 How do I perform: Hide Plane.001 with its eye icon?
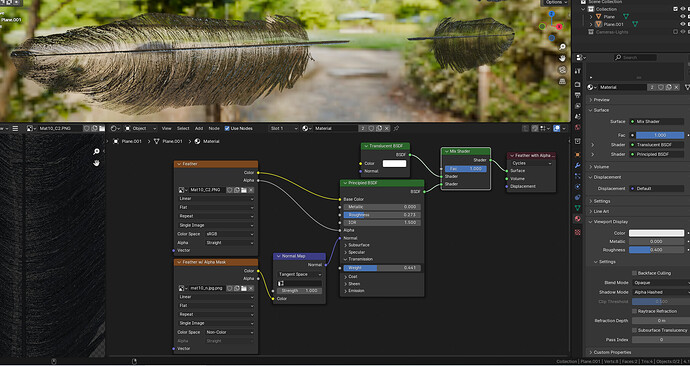click(683, 24)
